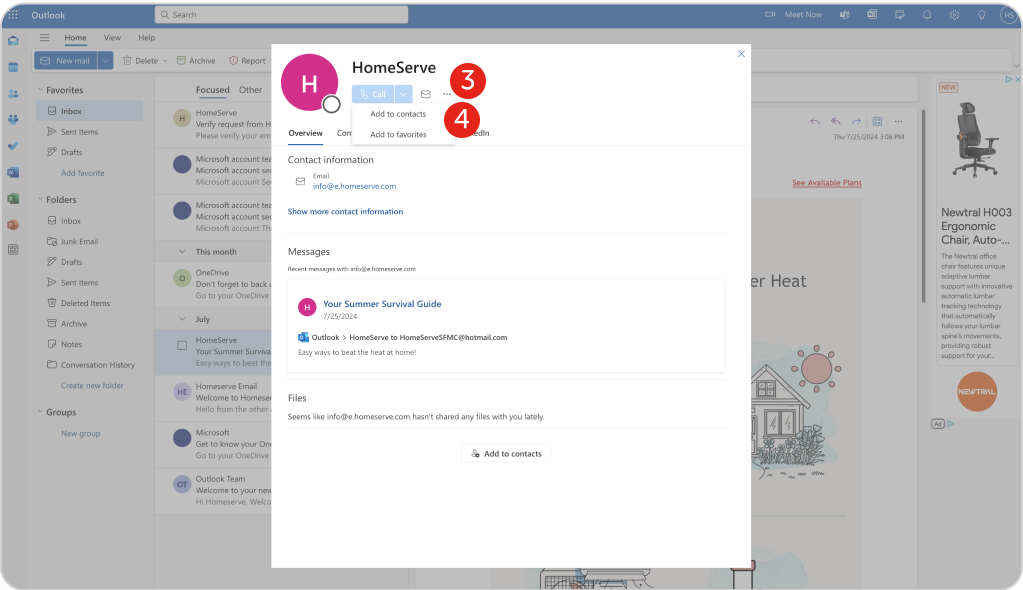Click Add favorite in Favorites
Image resolution: width=1023 pixels, height=590 pixels.
pyautogui.click(x=83, y=173)
